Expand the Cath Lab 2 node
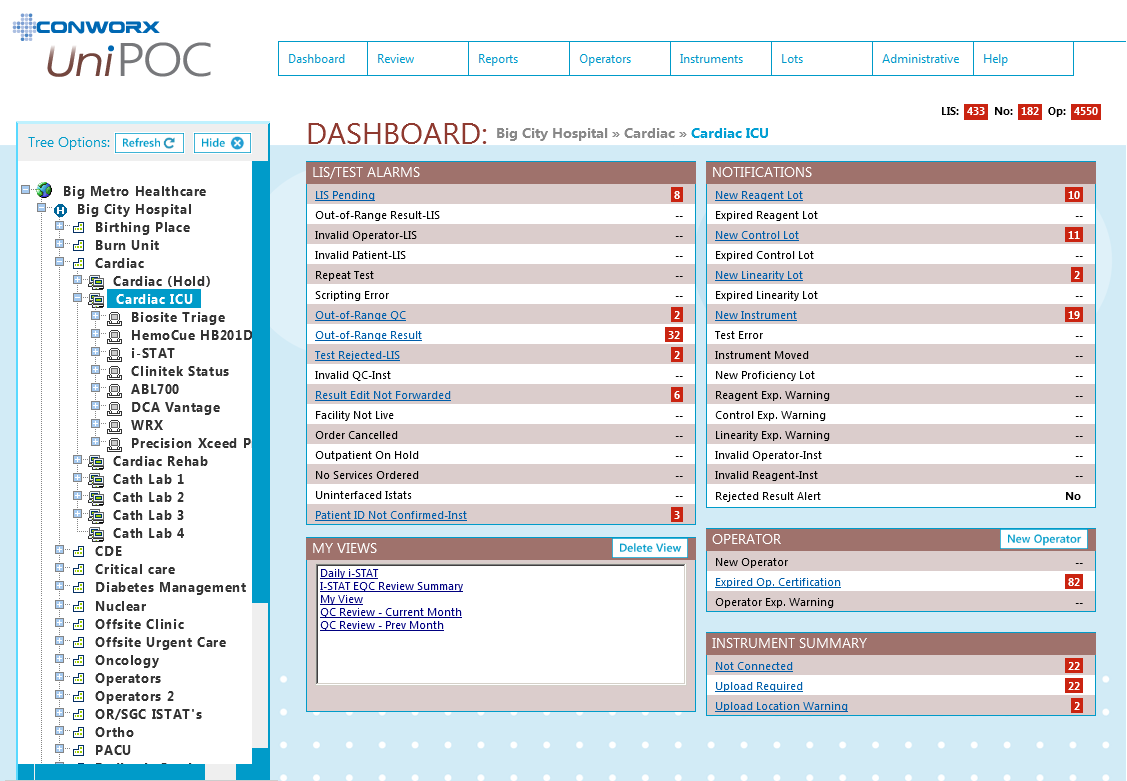1127x781 pixels. point(78,496)
